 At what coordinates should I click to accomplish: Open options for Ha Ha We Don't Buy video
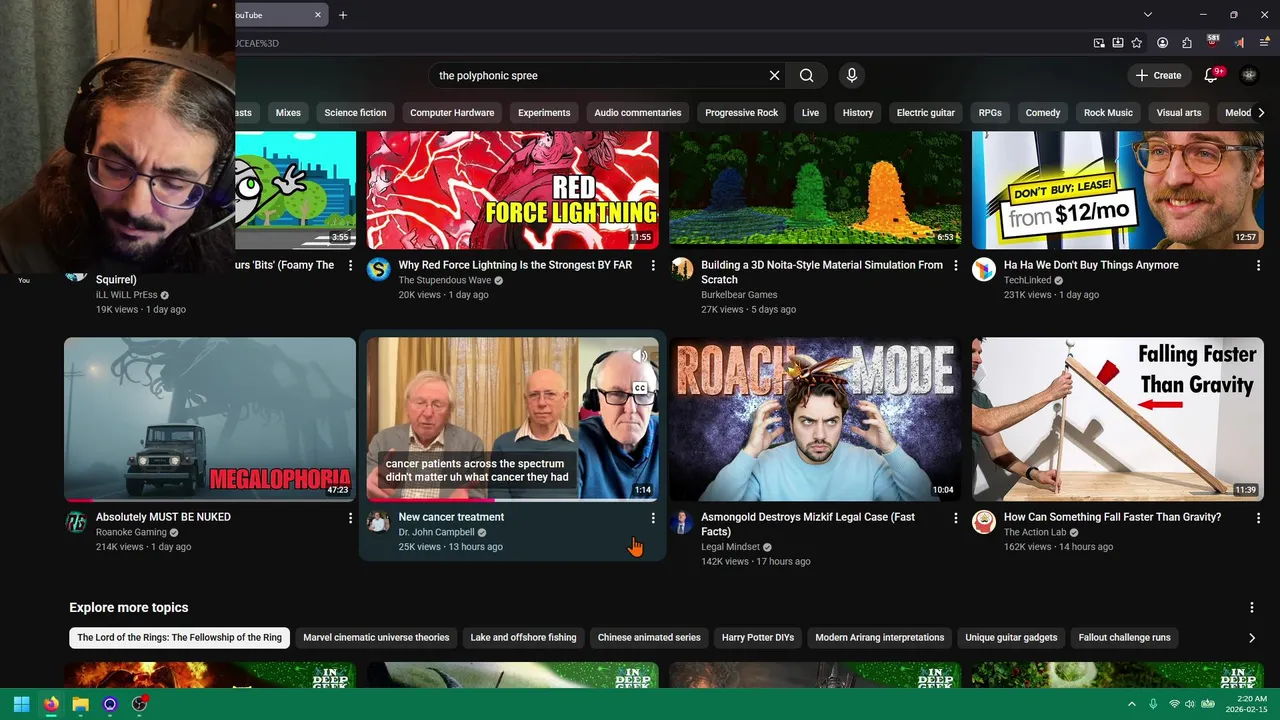pos(1258,266)
